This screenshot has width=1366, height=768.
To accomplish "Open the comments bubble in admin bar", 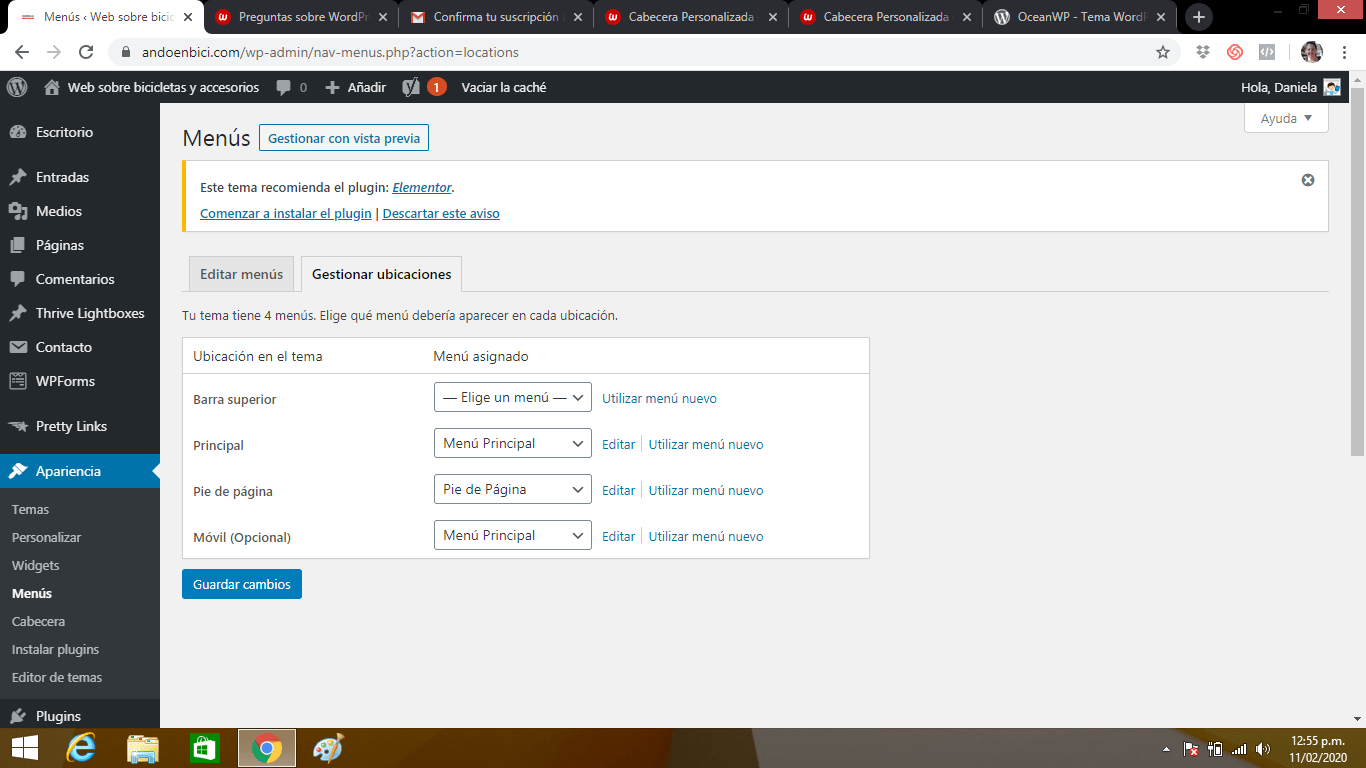I will point(285,88).
